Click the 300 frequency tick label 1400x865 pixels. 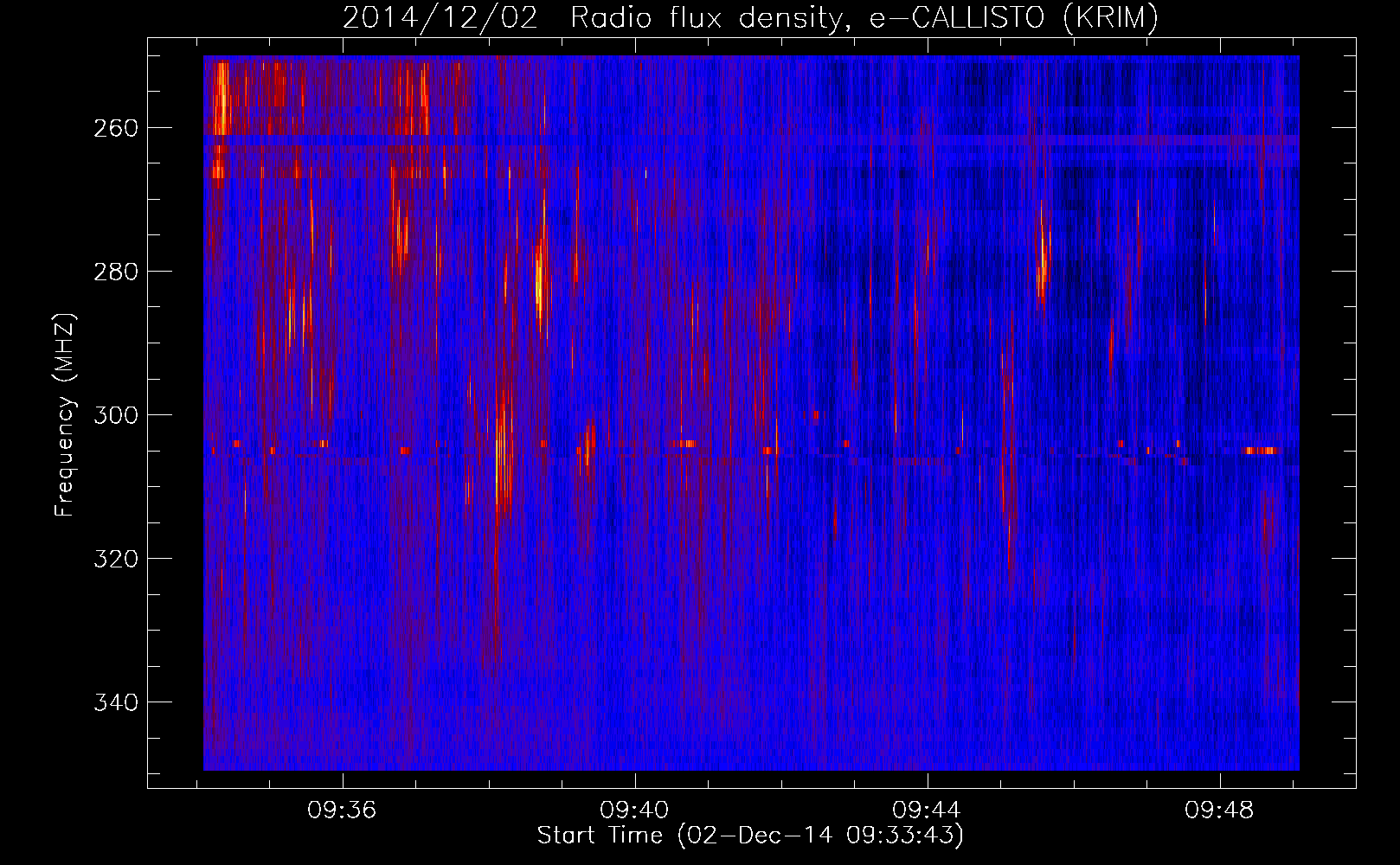(x=116, y=415)
